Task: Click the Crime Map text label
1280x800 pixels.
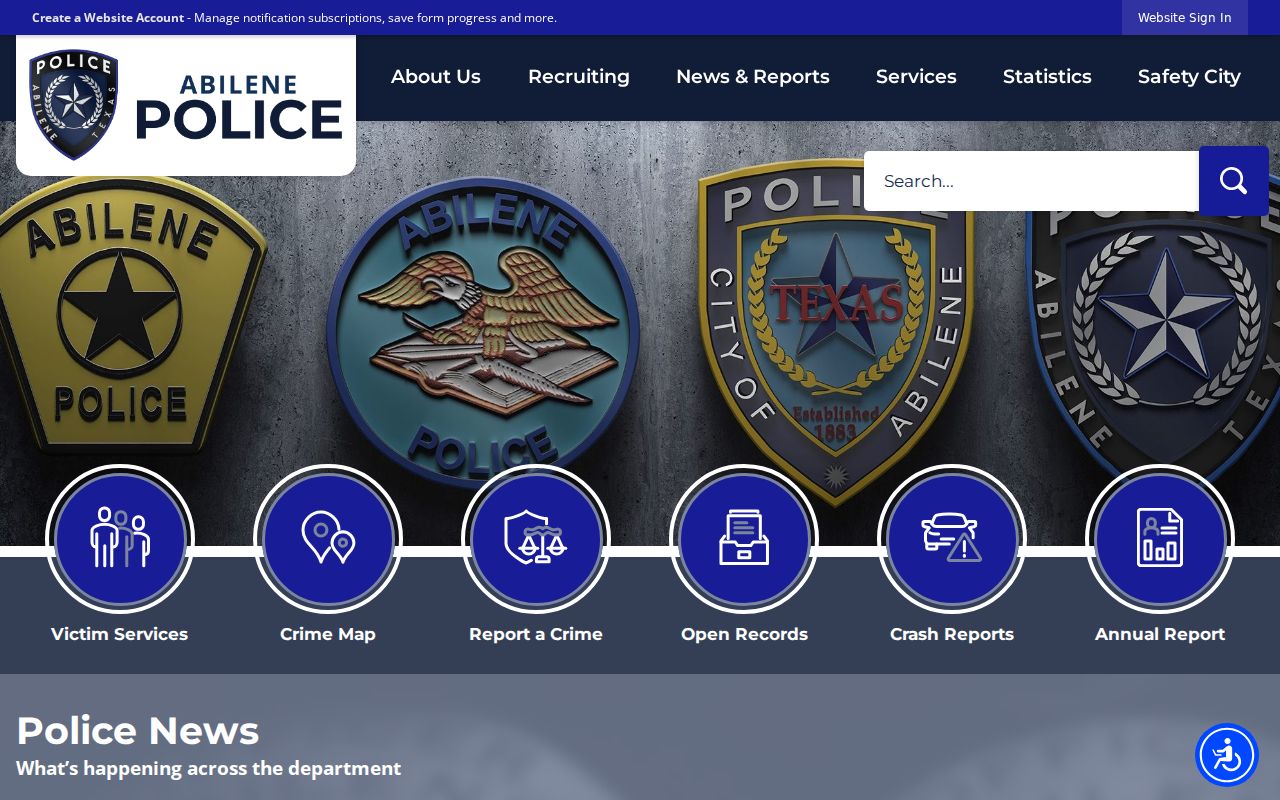Action: pyautogui.click(x=328, y=634)
